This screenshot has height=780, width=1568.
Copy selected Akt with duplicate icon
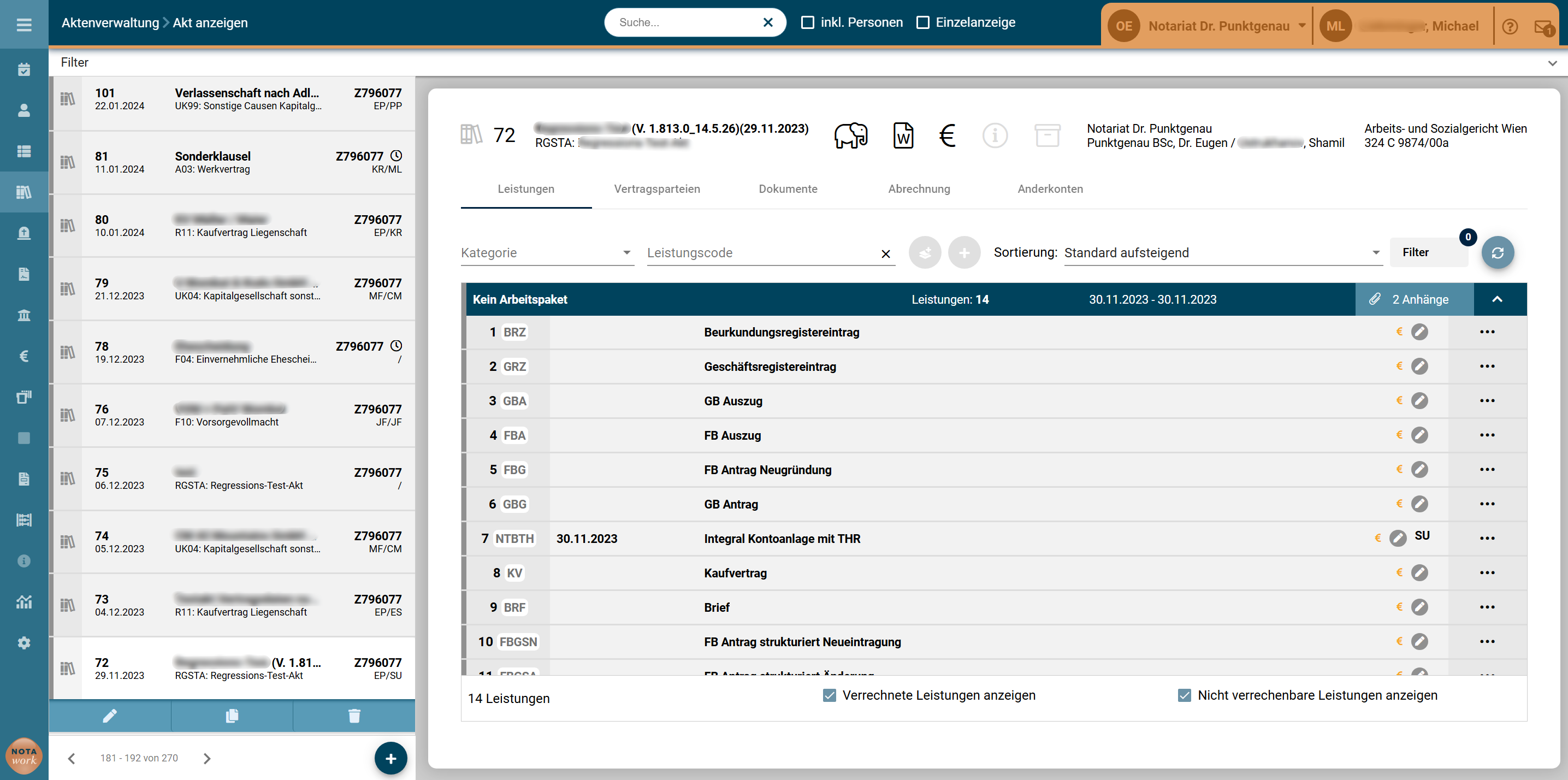pos(232,716)
